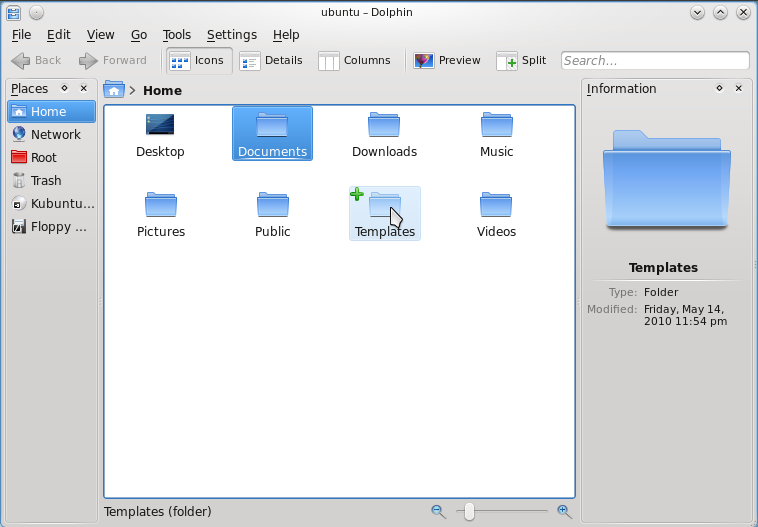Open the Settings menu
758x527 pixels.
point(231,35)
